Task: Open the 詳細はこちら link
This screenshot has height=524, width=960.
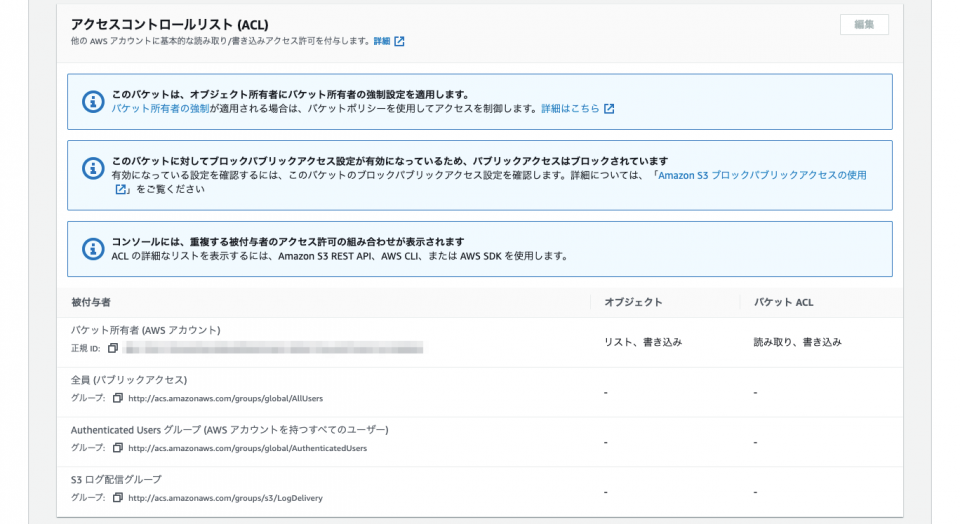Action: (570, 108)
